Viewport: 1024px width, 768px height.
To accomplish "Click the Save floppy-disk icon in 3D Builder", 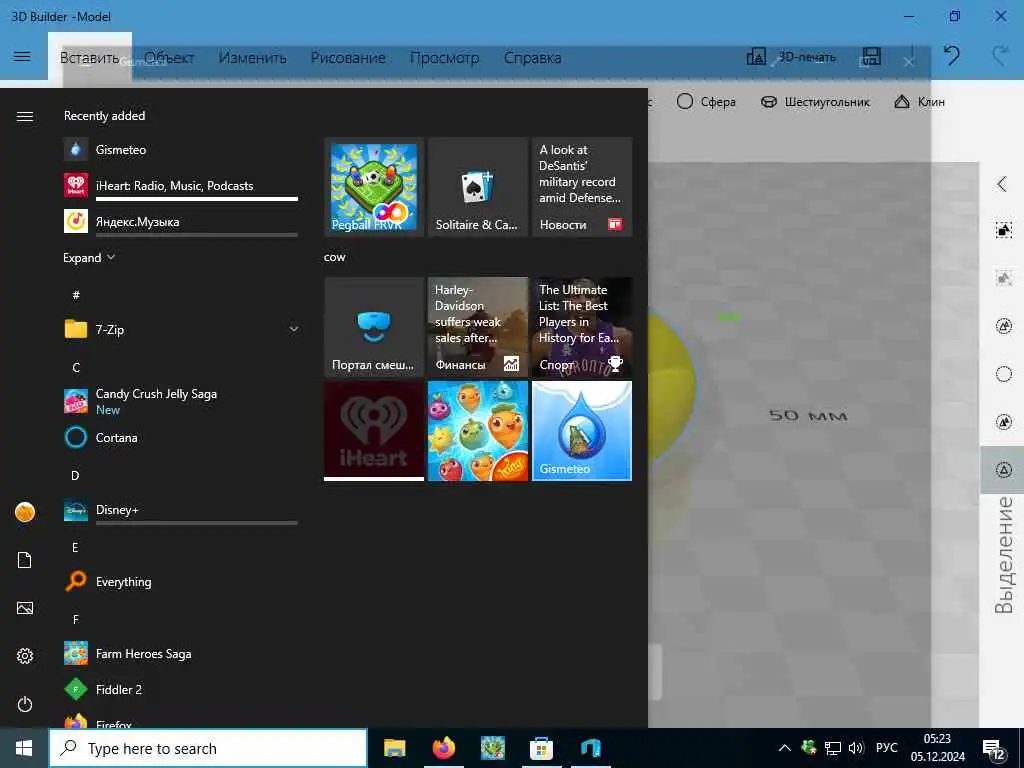I will pos(871,57).
